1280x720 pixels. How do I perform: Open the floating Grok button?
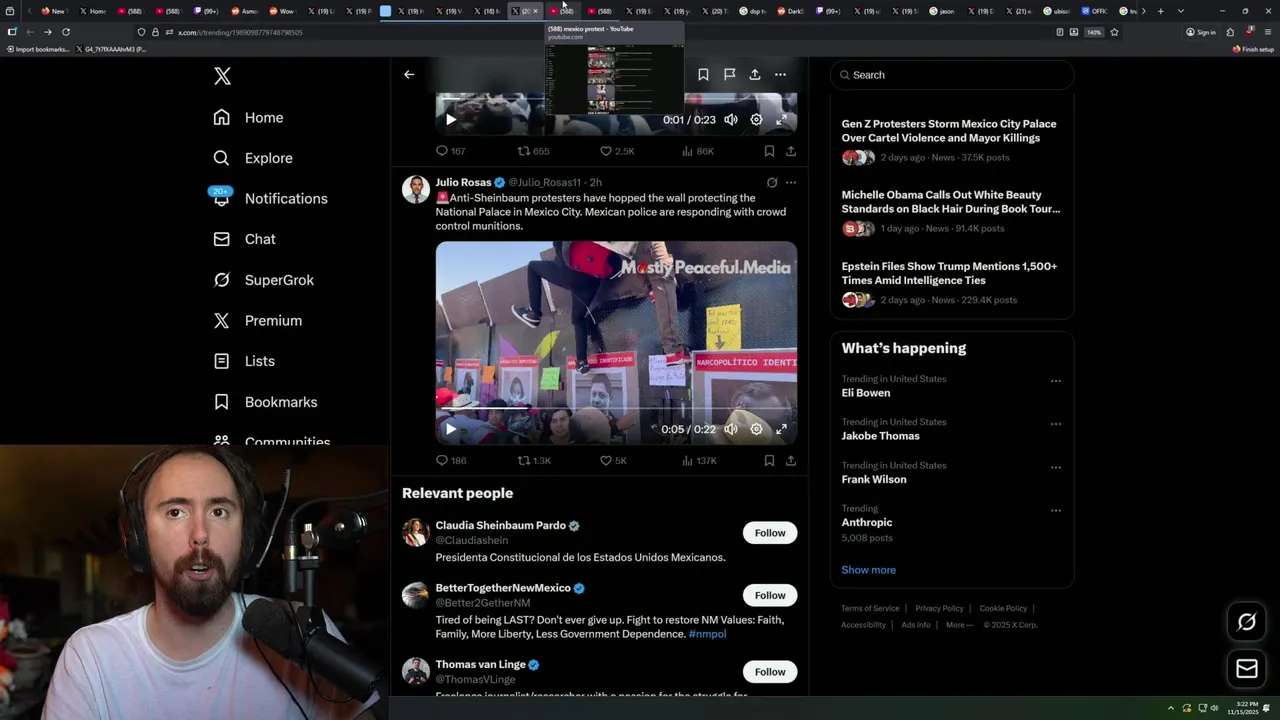click(1247, 622)
